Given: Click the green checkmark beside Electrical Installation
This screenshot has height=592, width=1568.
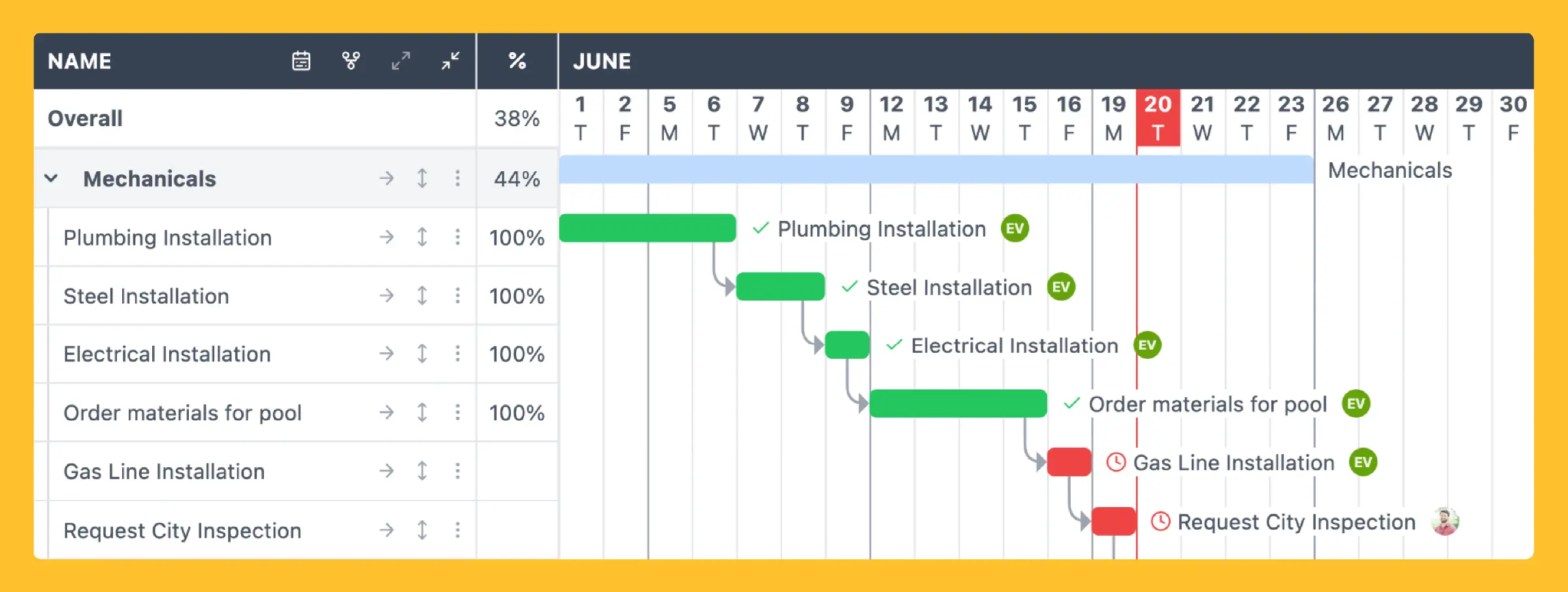Looking at the screenshot, I should [x=895, y=345].
